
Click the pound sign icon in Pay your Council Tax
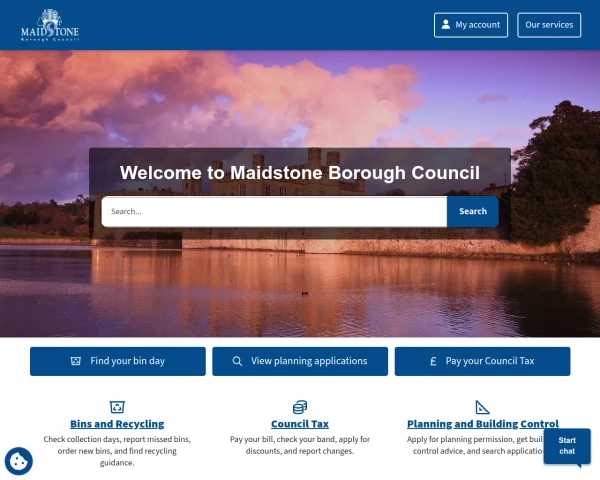(x=433, y=361)
